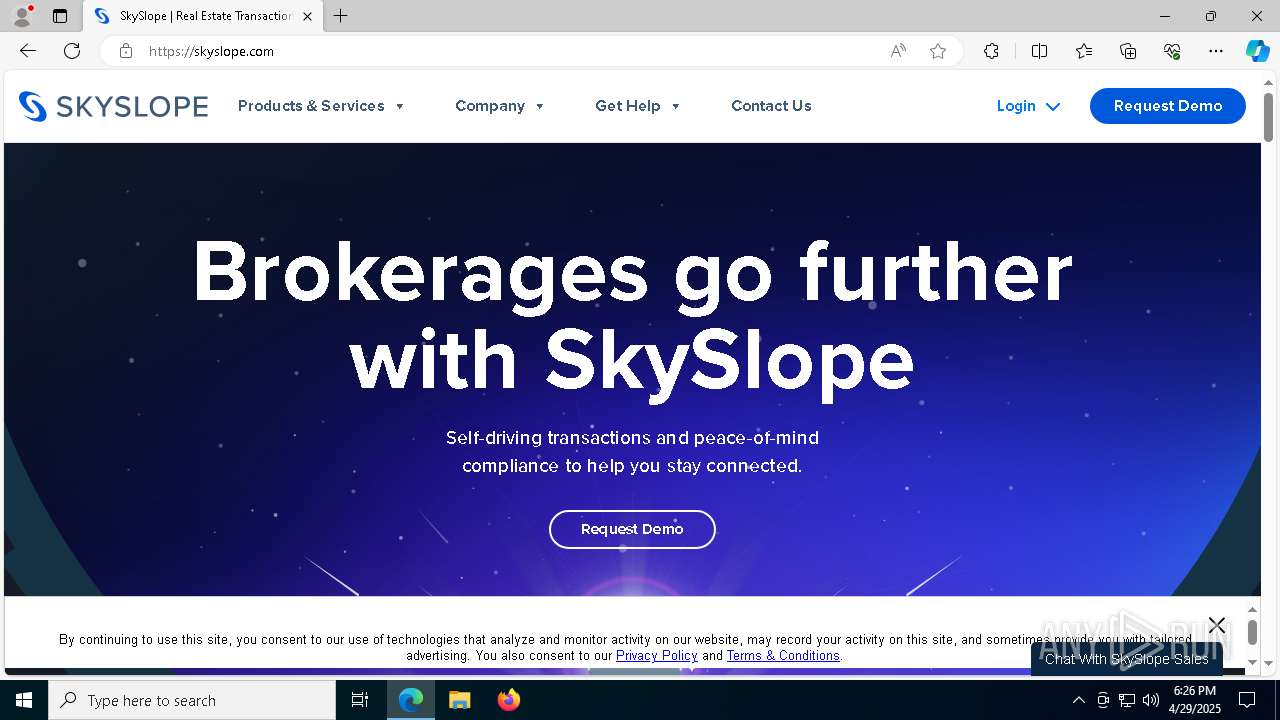Activate the Read Aloud icon
The width and height of the screenshot is (1280, 720).
(x=898, y=51)
